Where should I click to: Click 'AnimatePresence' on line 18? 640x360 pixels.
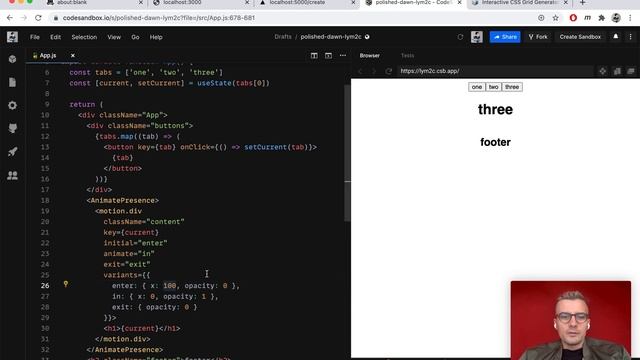click(122, 200)
